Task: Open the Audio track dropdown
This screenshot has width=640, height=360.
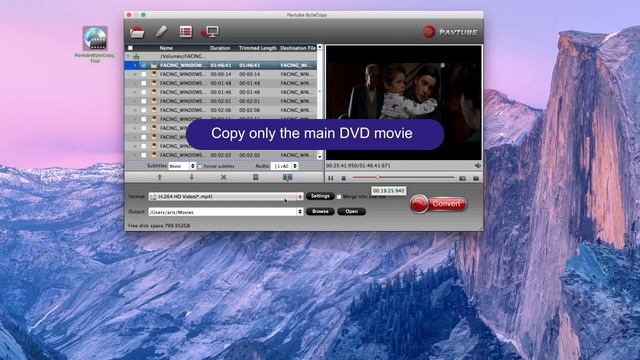Action: click(x=284, y=166)
